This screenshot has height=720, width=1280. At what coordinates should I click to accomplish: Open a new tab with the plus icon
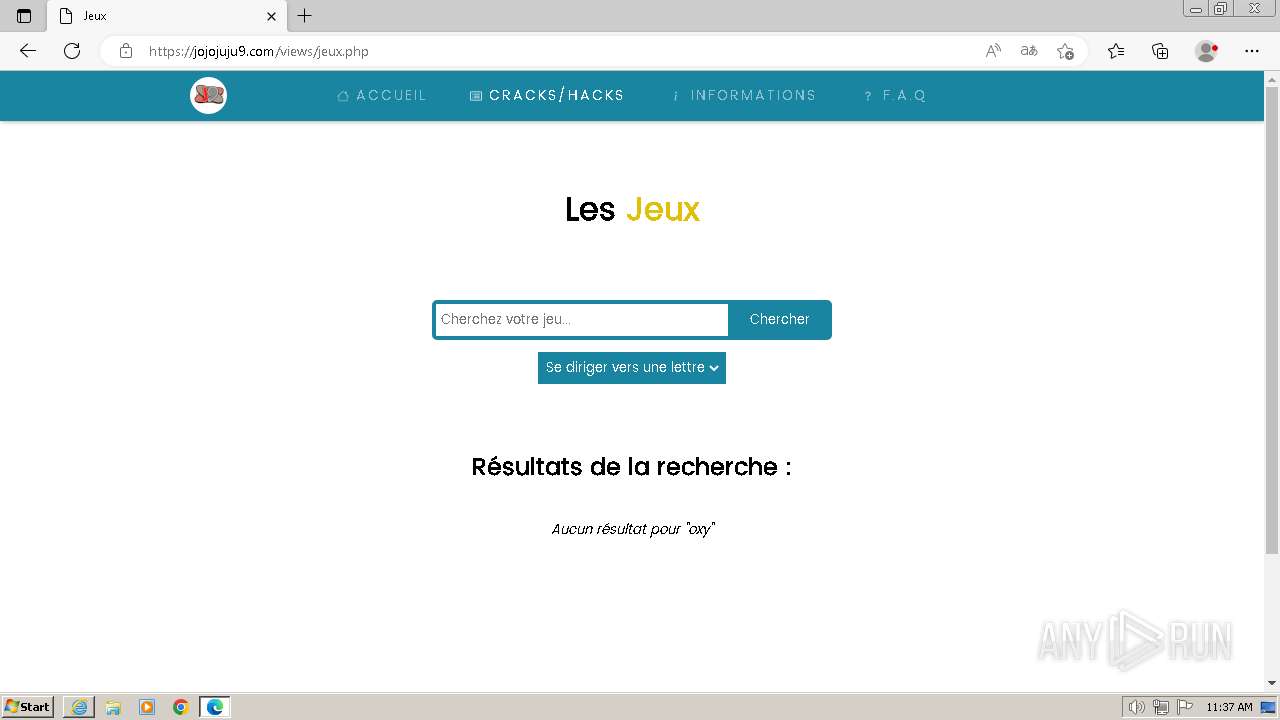305,16
